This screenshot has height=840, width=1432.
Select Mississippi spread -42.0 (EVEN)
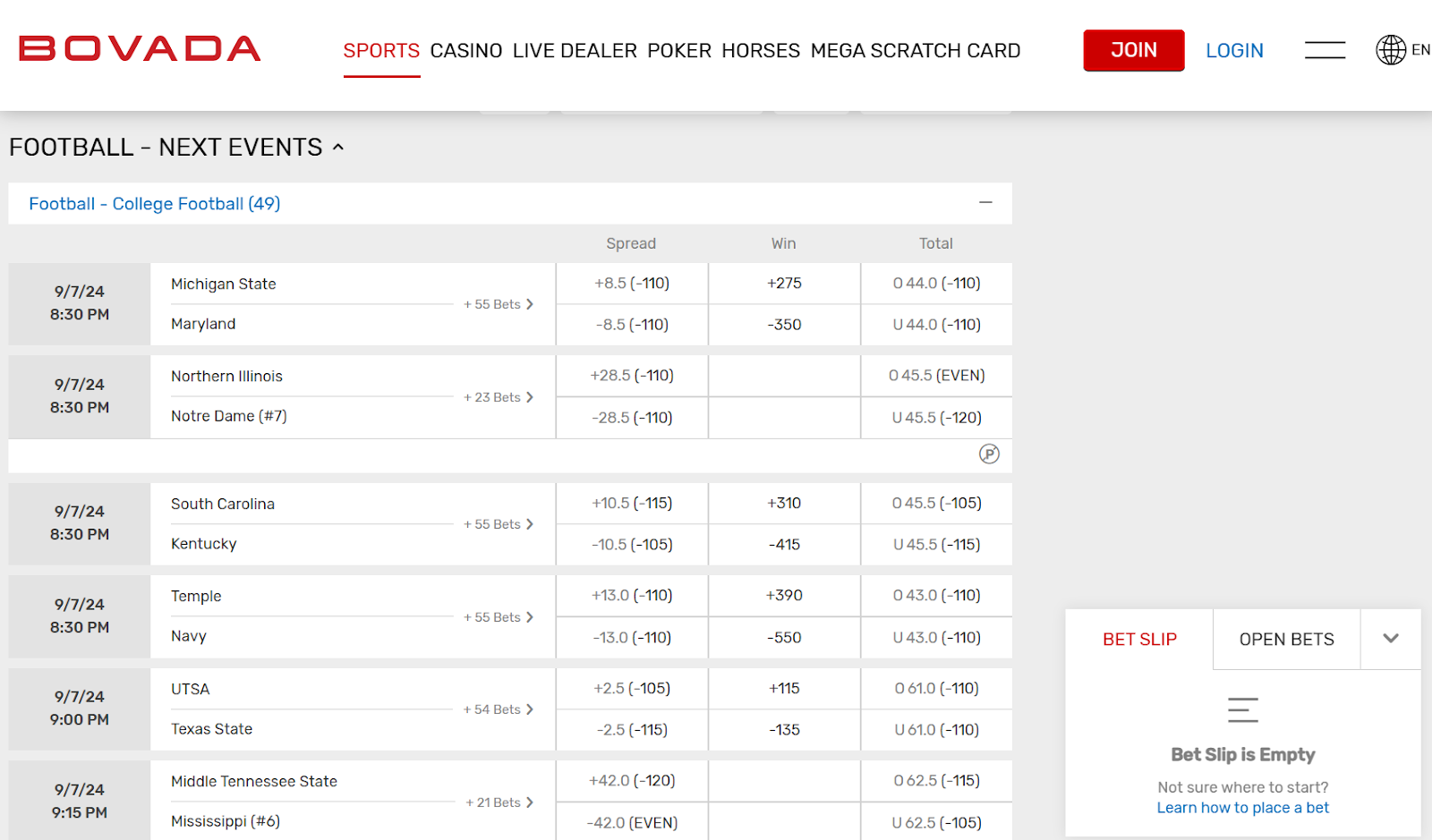pos(632,823)
